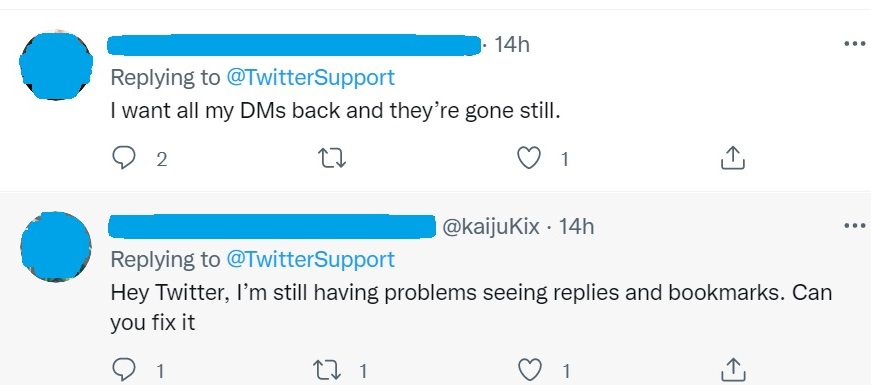Viewport: 871px width, 385px height.
Task: Reply to the tweet about replies and bookmarks
Action: tap(123, 369)
